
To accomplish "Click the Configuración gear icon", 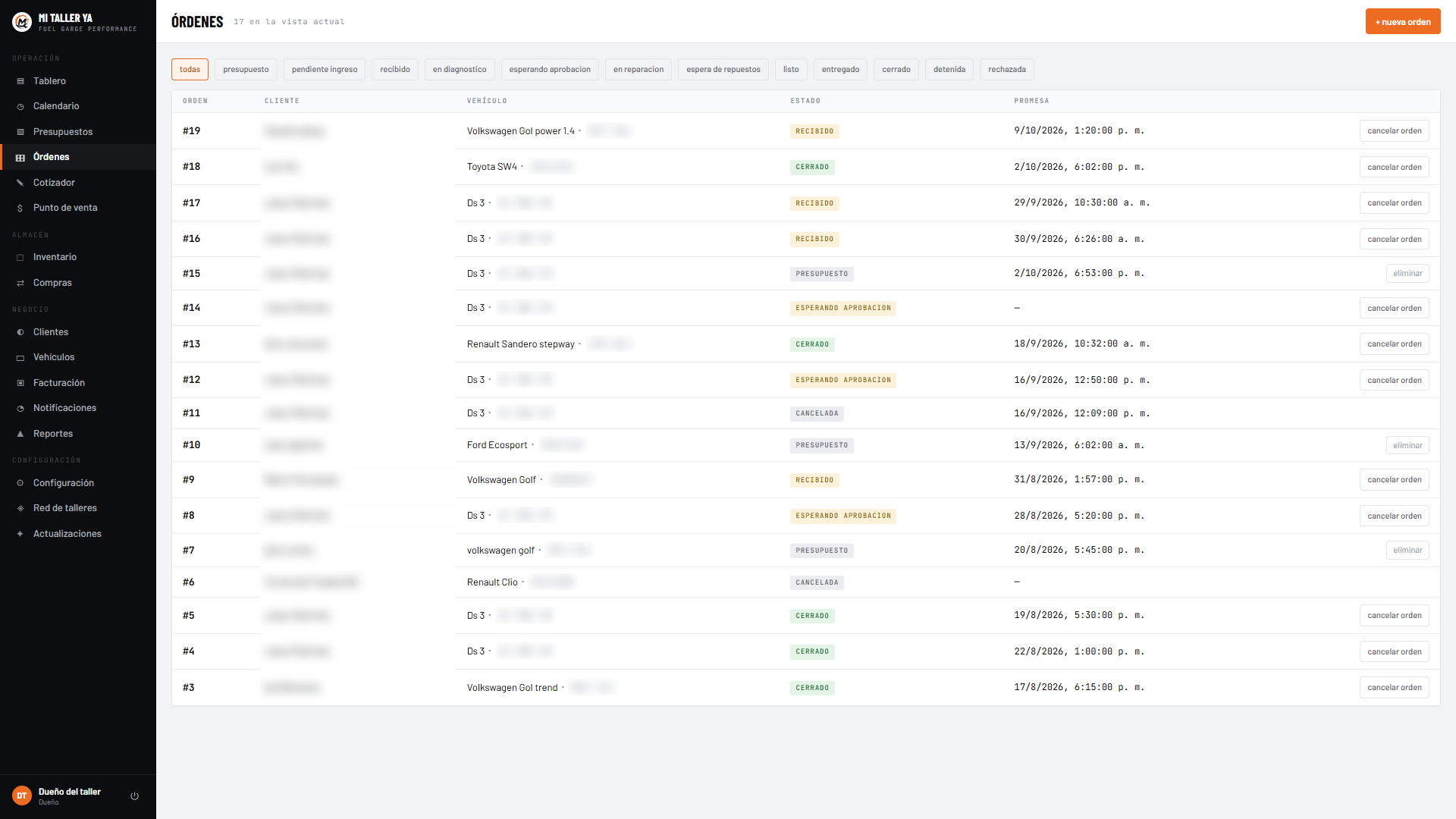I will pyautogui.click(x=20, y=483).
